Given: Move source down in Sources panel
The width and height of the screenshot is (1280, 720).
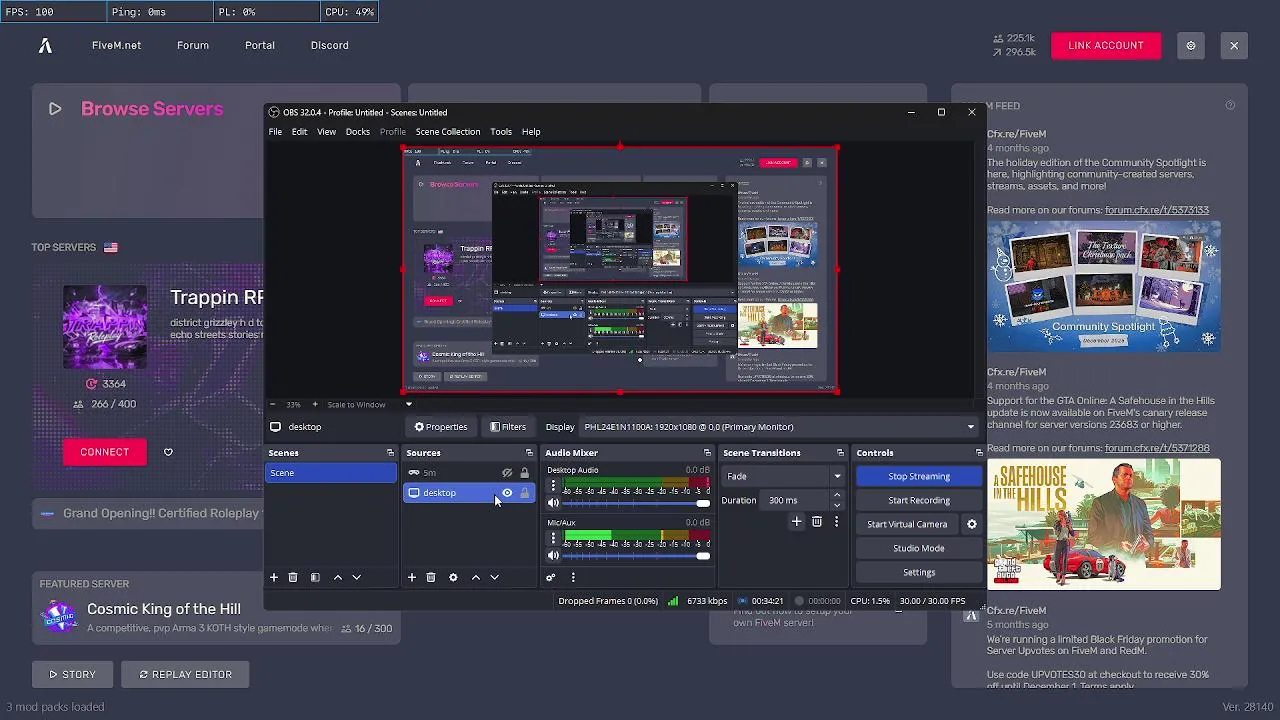Looking at the screenshot, I should click(x=494, y=577).
